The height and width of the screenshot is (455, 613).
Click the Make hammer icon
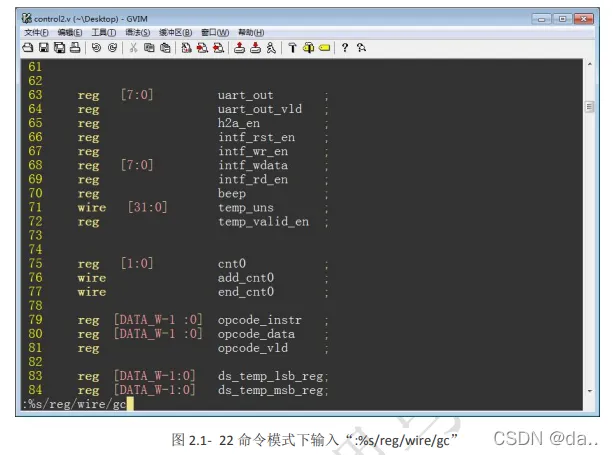(292, 48)
